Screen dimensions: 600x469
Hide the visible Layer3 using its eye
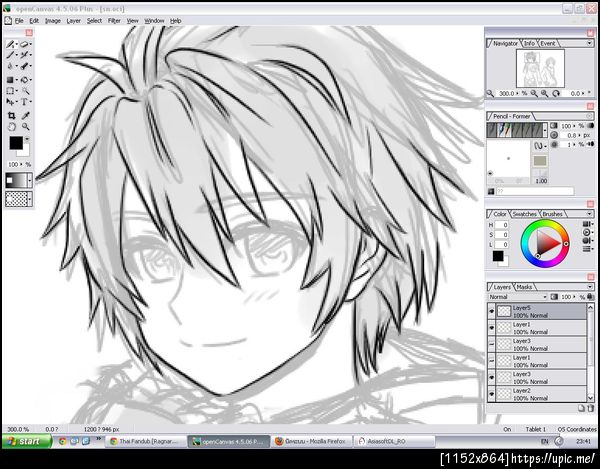(x=492, y=378)
